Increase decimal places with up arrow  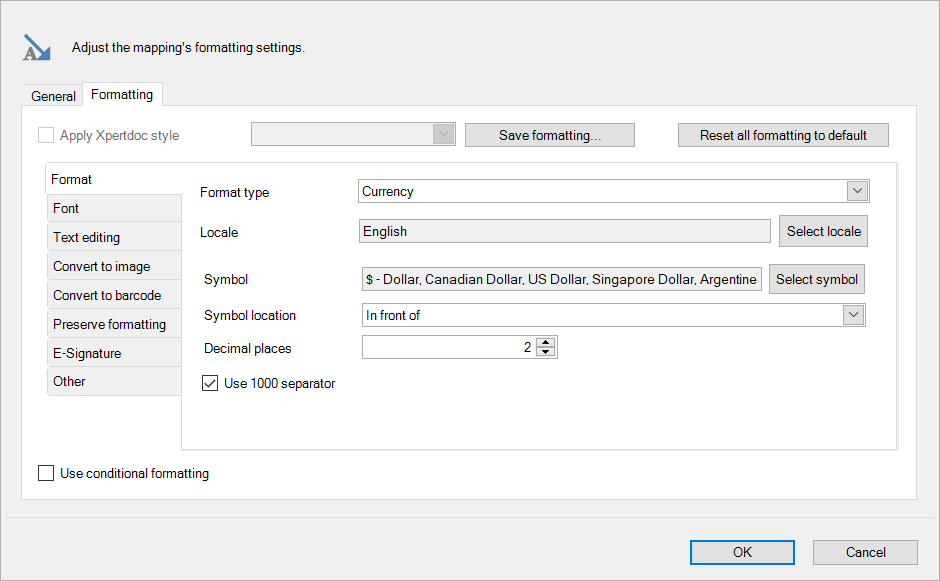click(x=545, y=342)
